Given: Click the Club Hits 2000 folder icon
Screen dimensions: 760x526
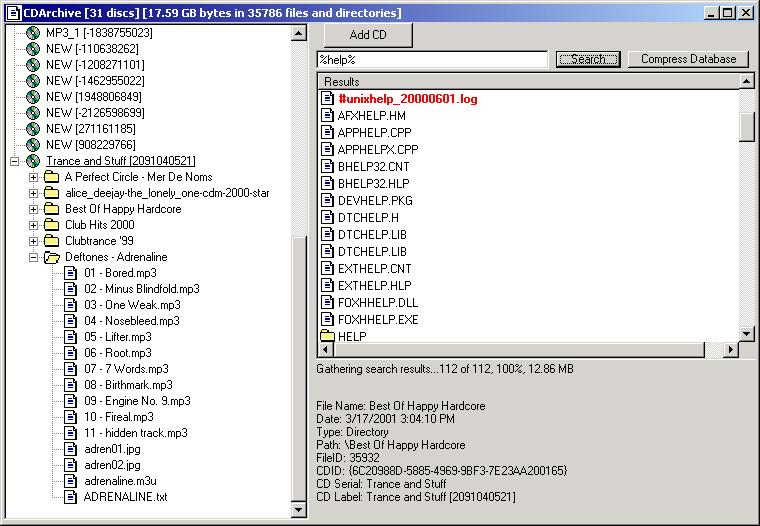Looking at the screenshot, I should click(x=52, y=225).
